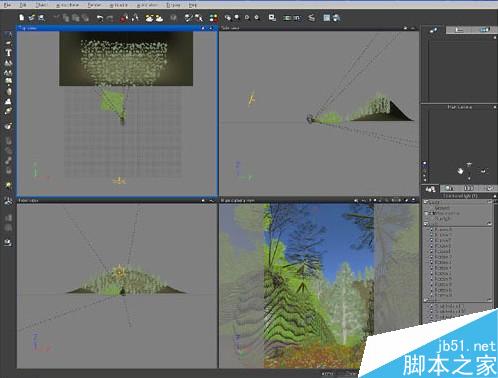Select the yellow sun light gizmo in the Side view
498x378 pixels.
coord(252,99)
